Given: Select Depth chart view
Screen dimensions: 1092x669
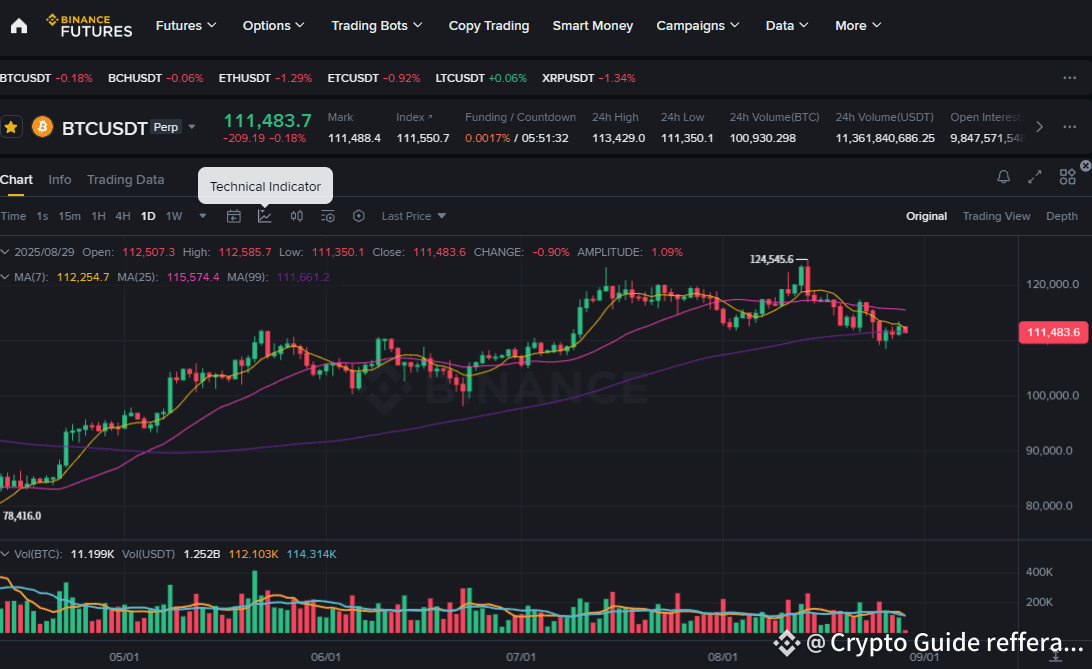Looking at the screenshot, I should (x=1061, y=217).
